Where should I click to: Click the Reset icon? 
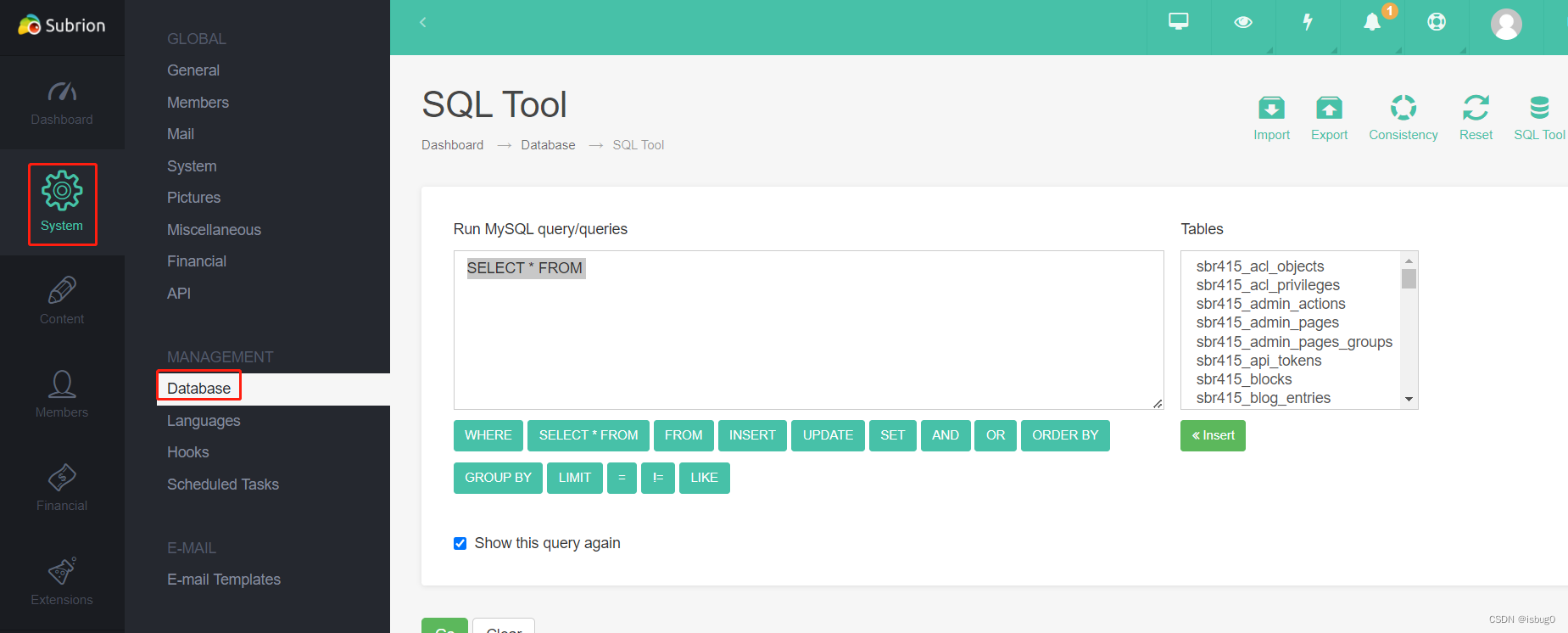click(1476, 118)
